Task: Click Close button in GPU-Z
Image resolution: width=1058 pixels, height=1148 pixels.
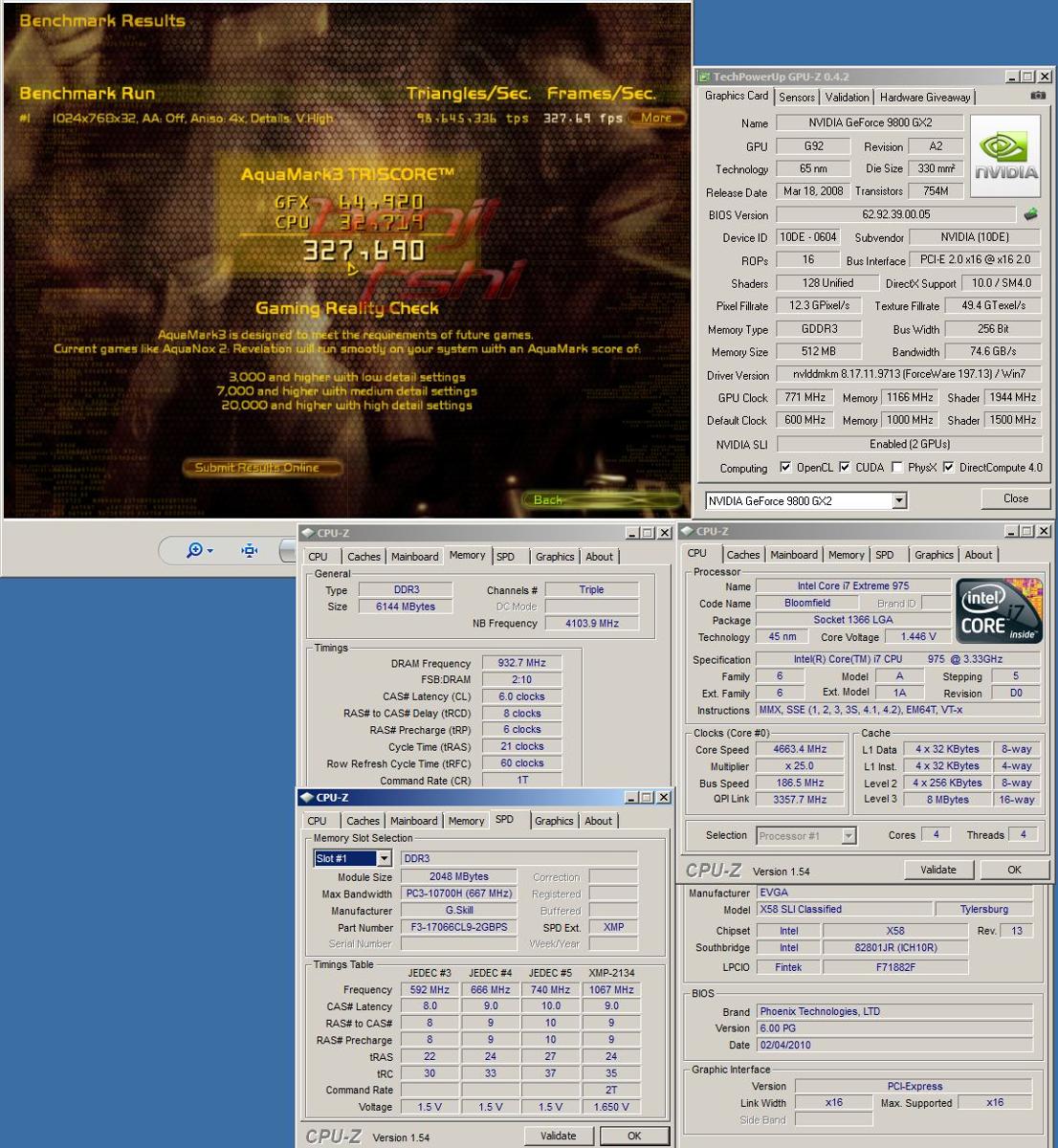Action: [x=1016, y=498]
